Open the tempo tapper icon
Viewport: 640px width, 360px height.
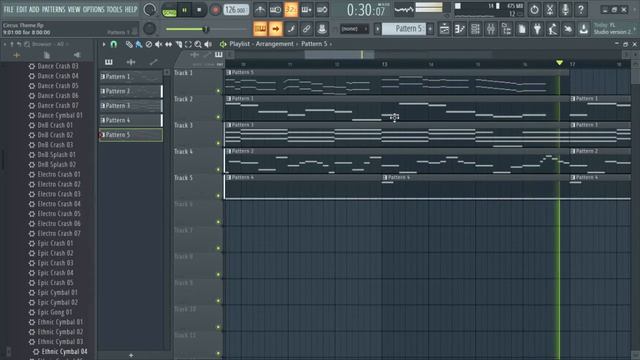[553, 29]
